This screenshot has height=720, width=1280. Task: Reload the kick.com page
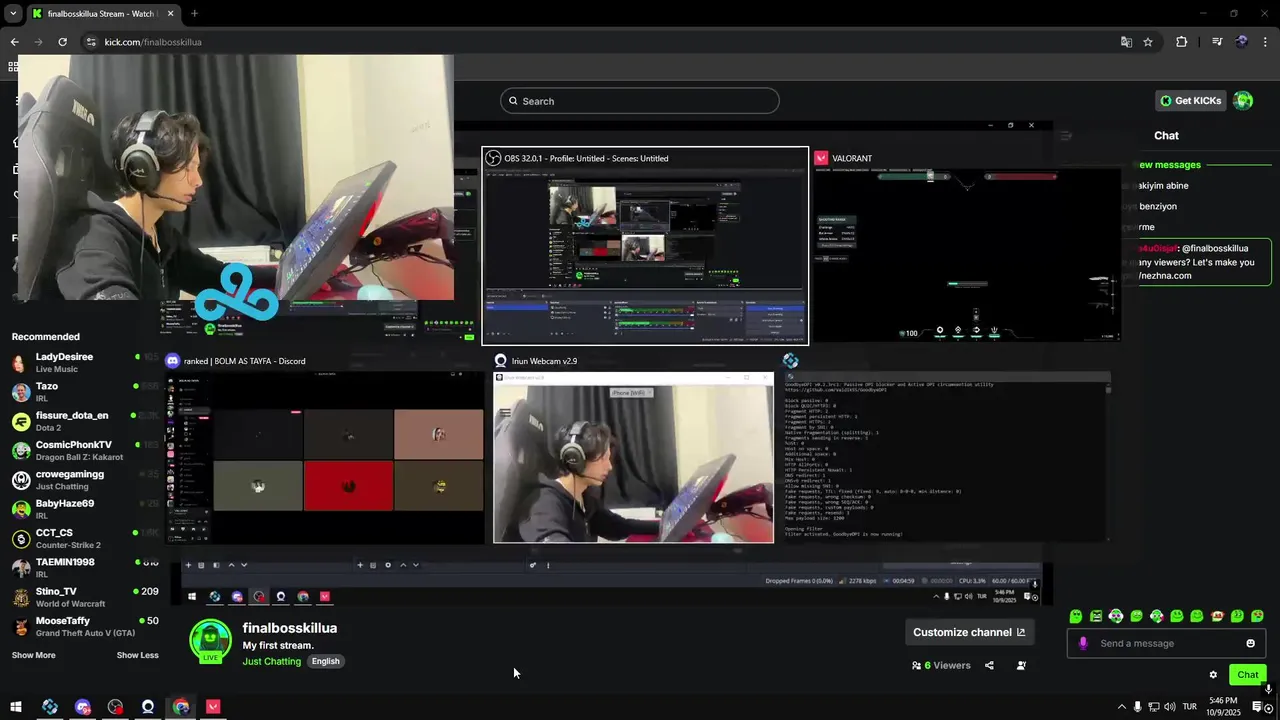point(62,42)
